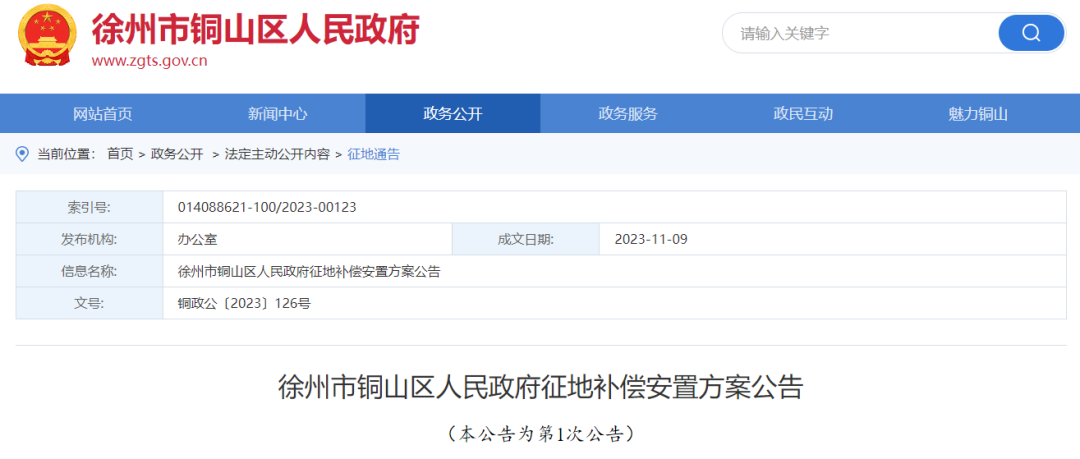Viewport: 1080px width, 459px height.
Task: Click the 文号 label cell
Action: tap(90, 303)
